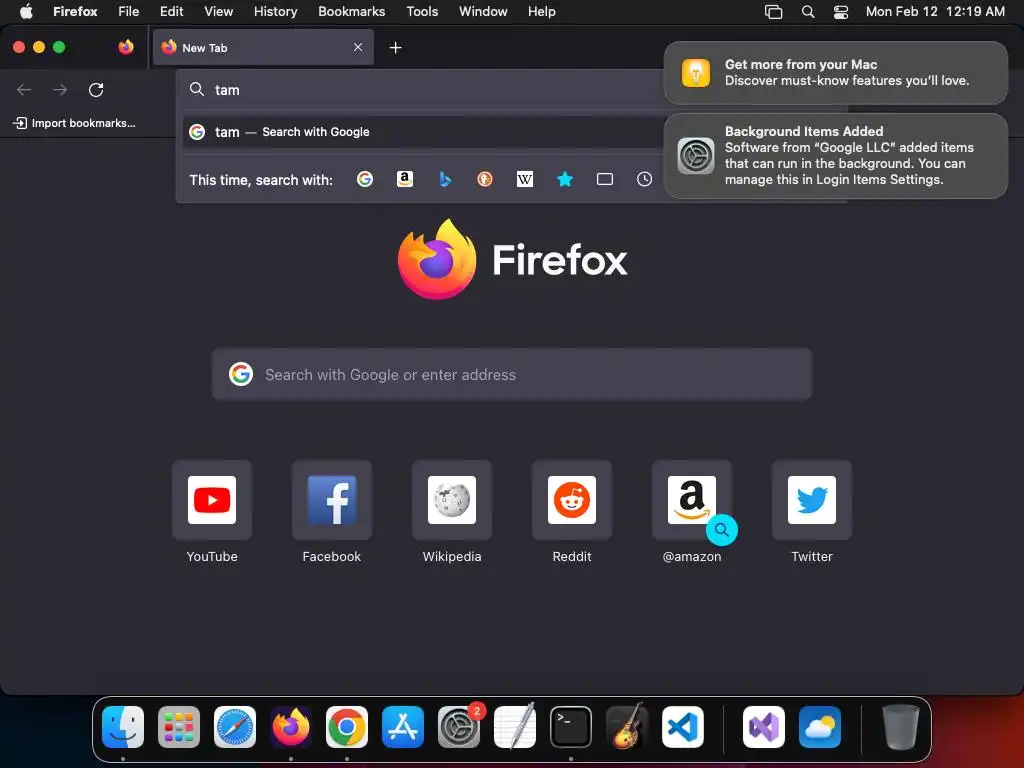Open the File menu
Image resolution: width=1024 pixels, height=768 pixels.
pos(129,11)
